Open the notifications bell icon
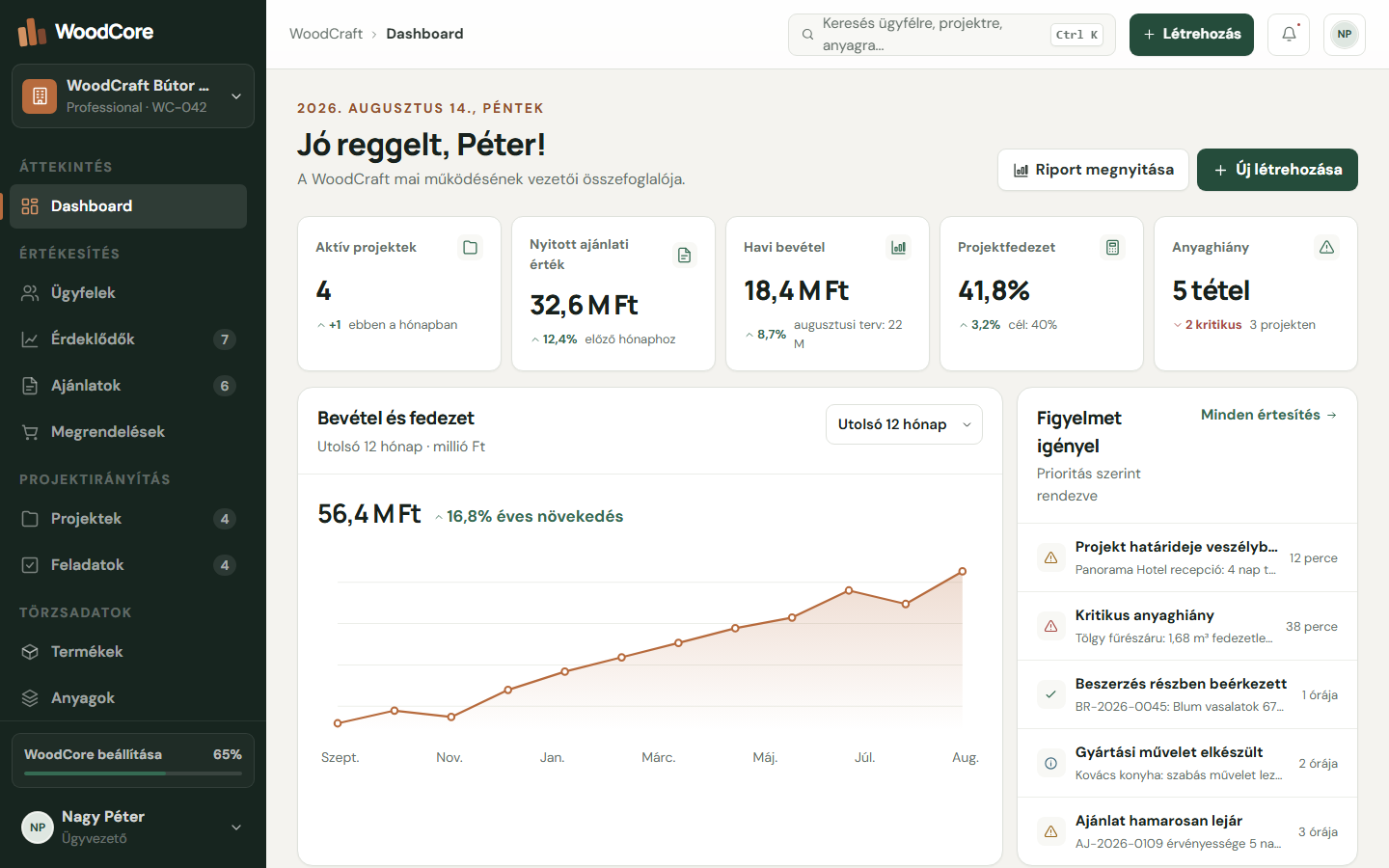This screenshot has width=1389, height=868. [1289, 35]
